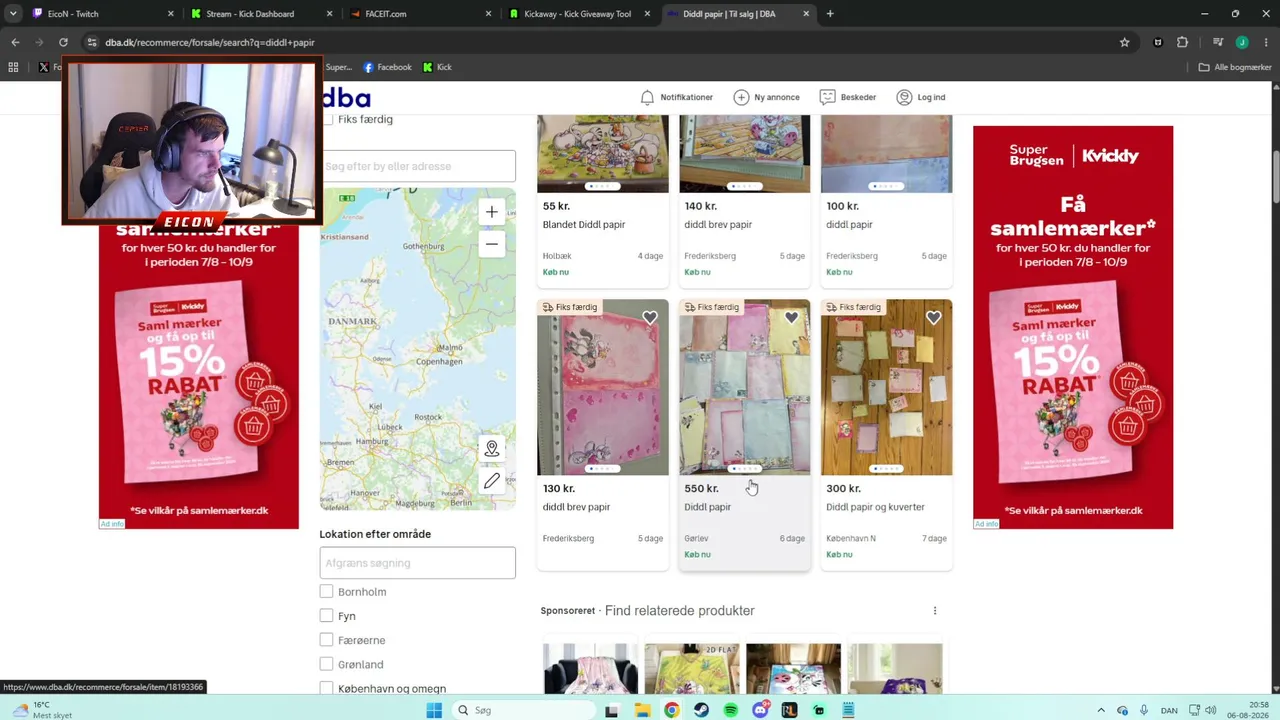The image size is (1280, 720).
Task: Click the Blandet Diddl papir listing title
Action: [x=584, y=224]
